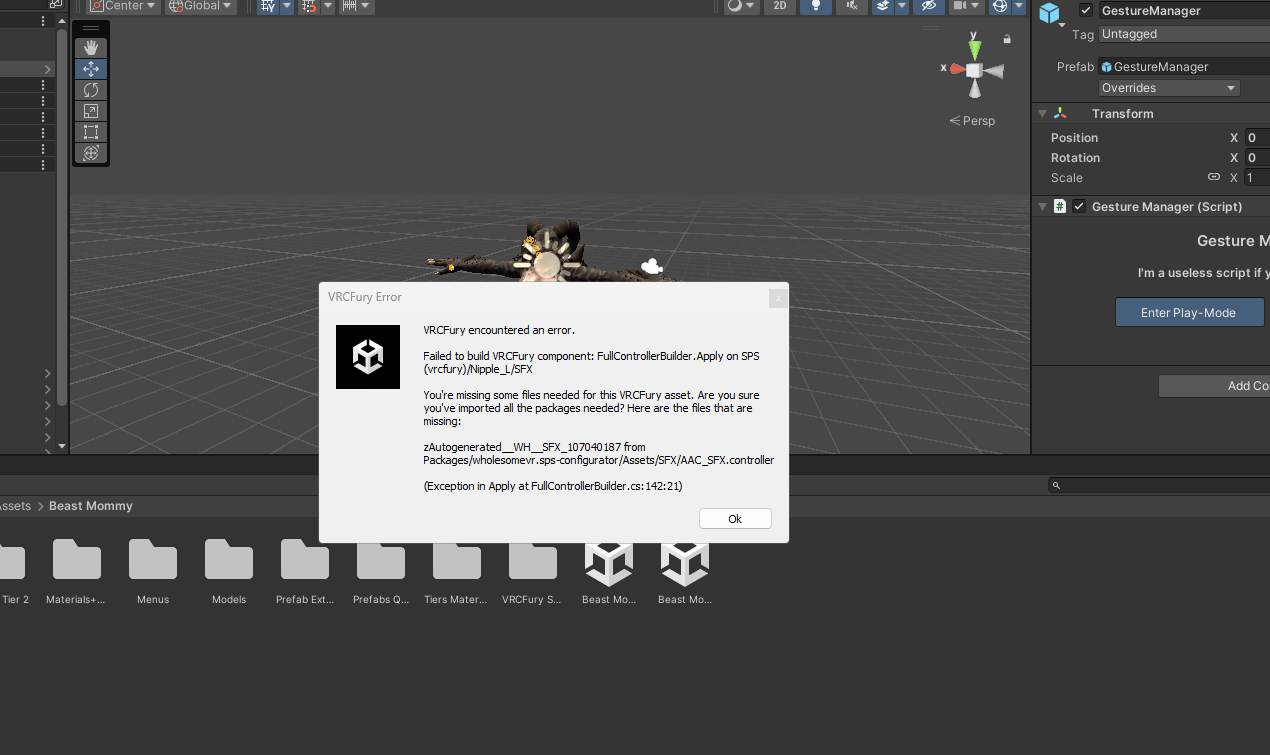Toggle grid snapping icon in scene toolbar

(268, 6)
